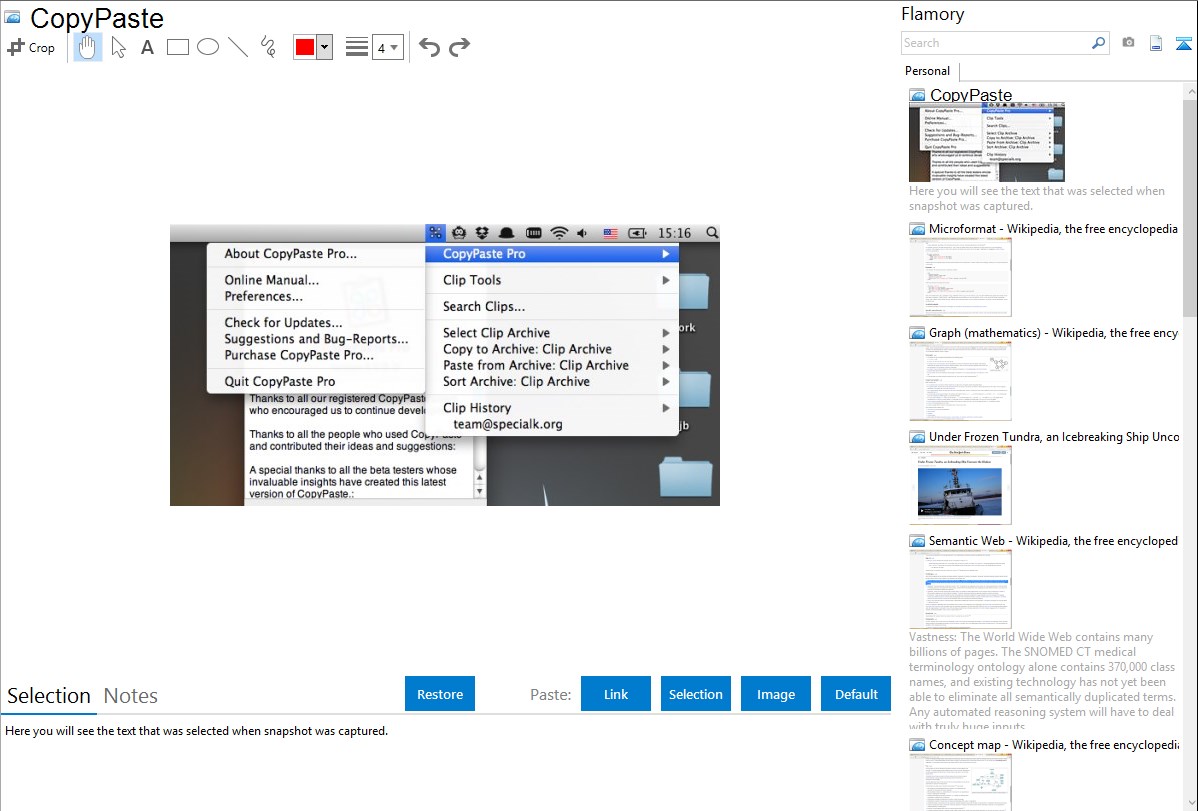Screen dimensions: 1198x811
Task: Open the CopyPaste snapshot thumbnail
Action: [987, 141]
